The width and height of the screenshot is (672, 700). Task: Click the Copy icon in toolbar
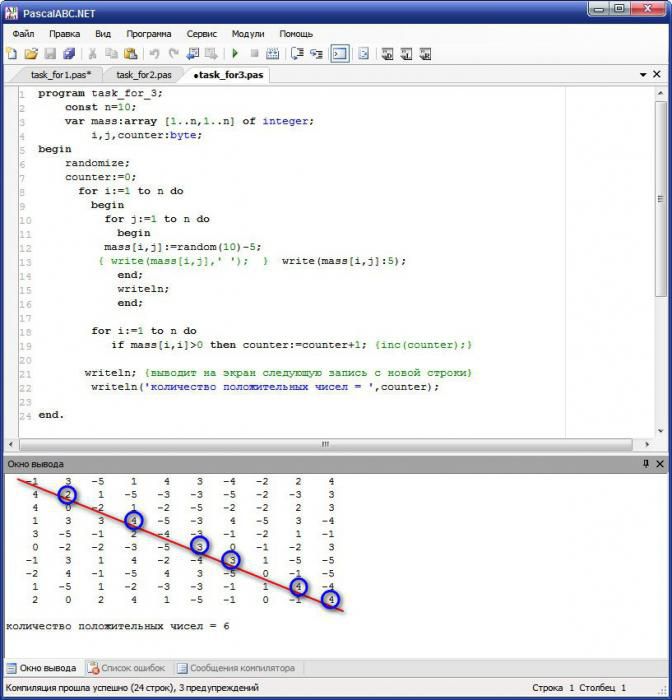111,54
